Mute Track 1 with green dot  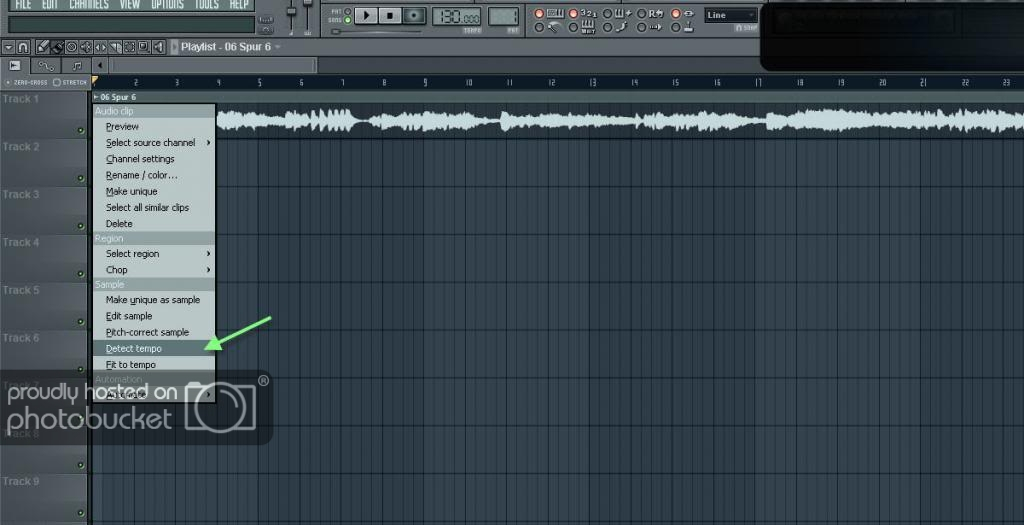click(81, 131)
